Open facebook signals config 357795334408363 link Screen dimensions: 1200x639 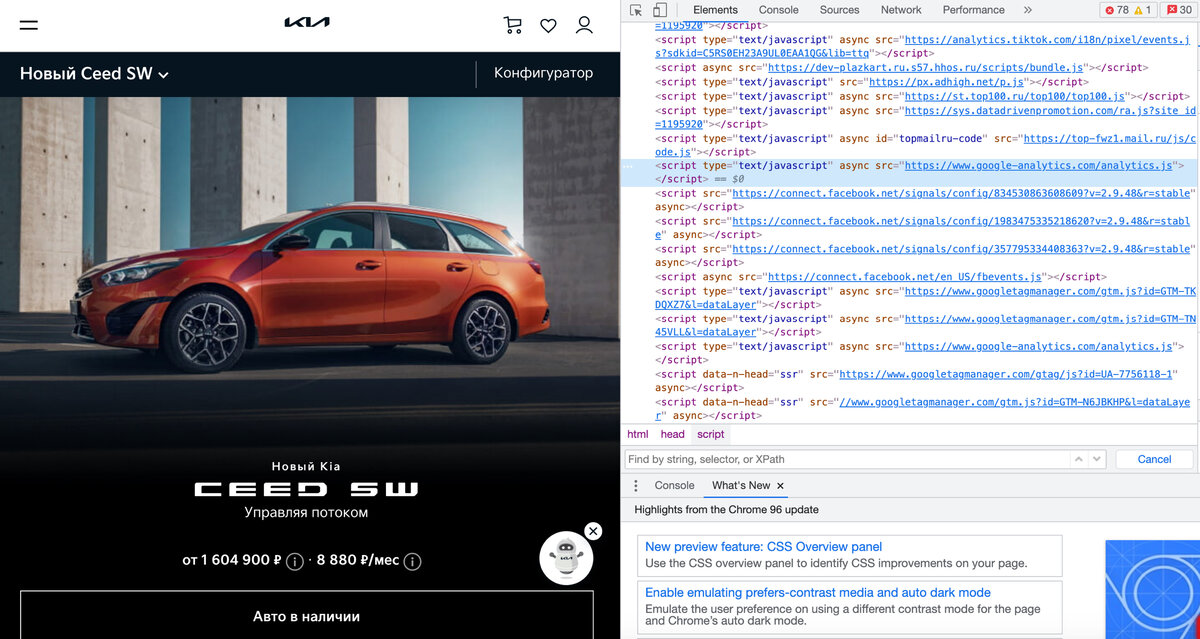962,249
